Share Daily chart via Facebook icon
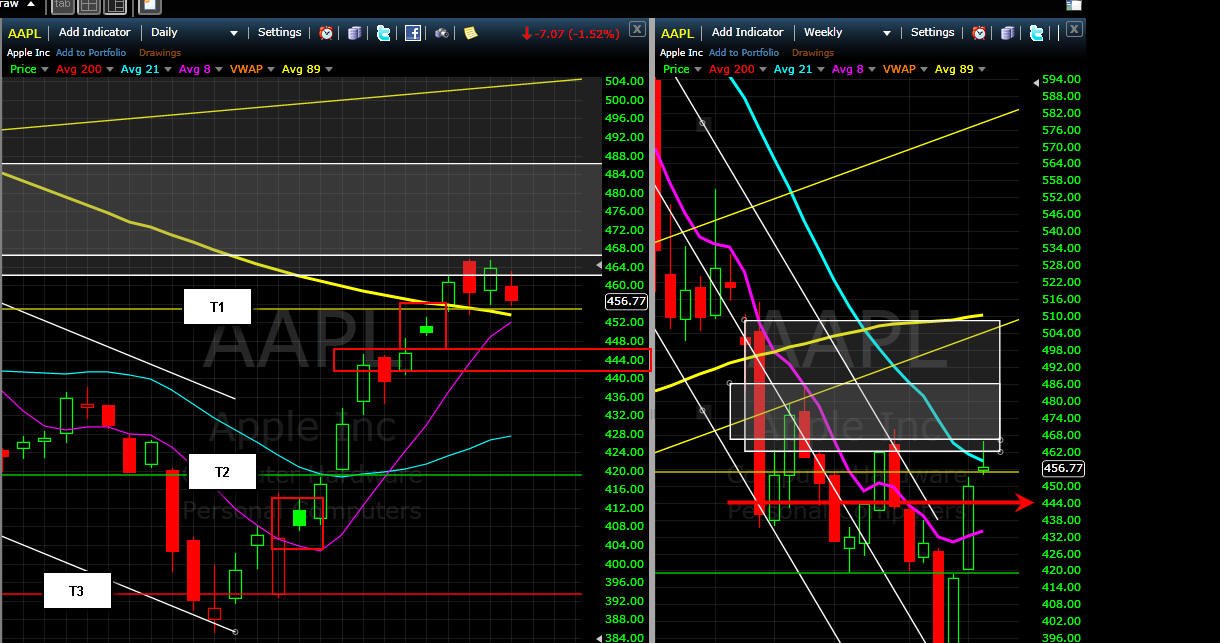This screenshot has height=643, width=1220. point(412,33)
